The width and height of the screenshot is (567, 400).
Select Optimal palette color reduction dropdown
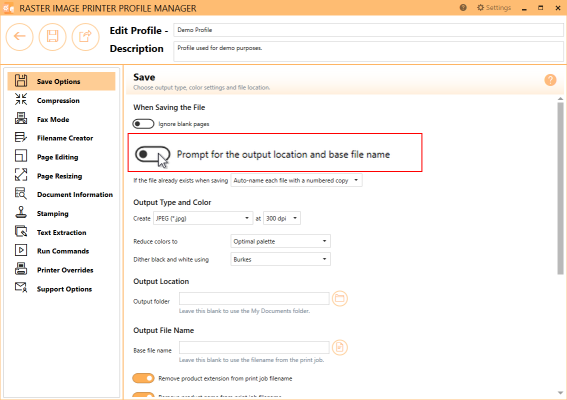pos(280,241)
